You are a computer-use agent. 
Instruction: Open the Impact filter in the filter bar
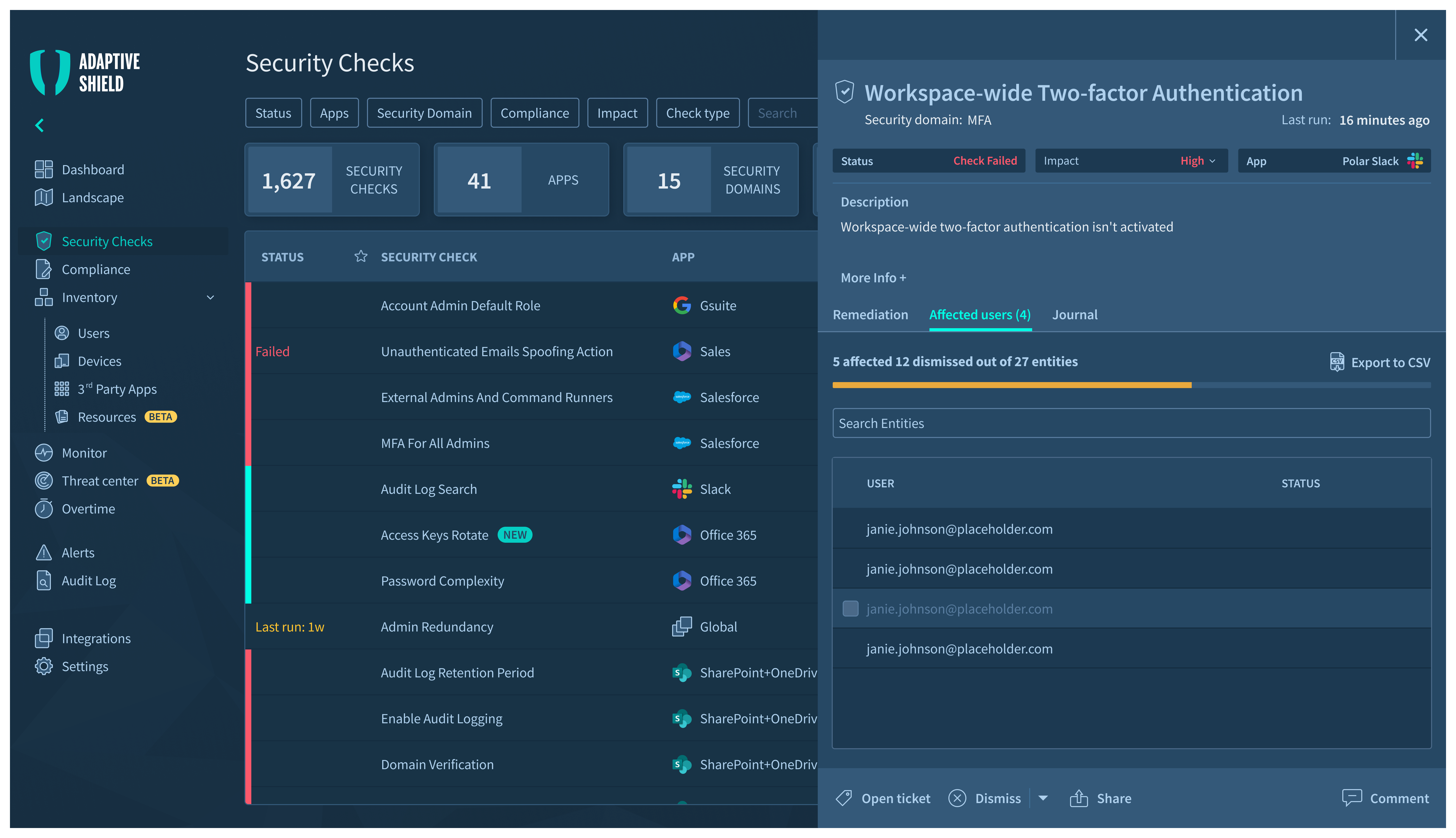tap(617, 113)
